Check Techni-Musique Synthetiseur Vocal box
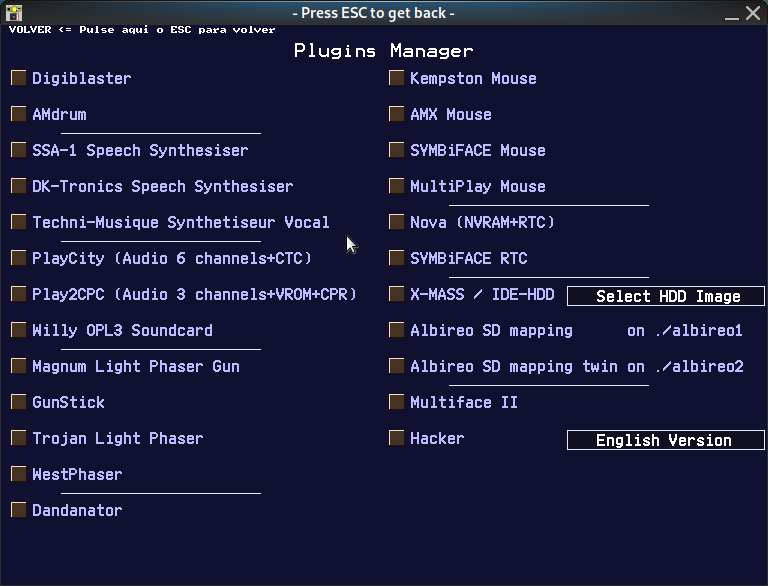The width and height of the screenshot is (768, 586). (x=19, y=222)
